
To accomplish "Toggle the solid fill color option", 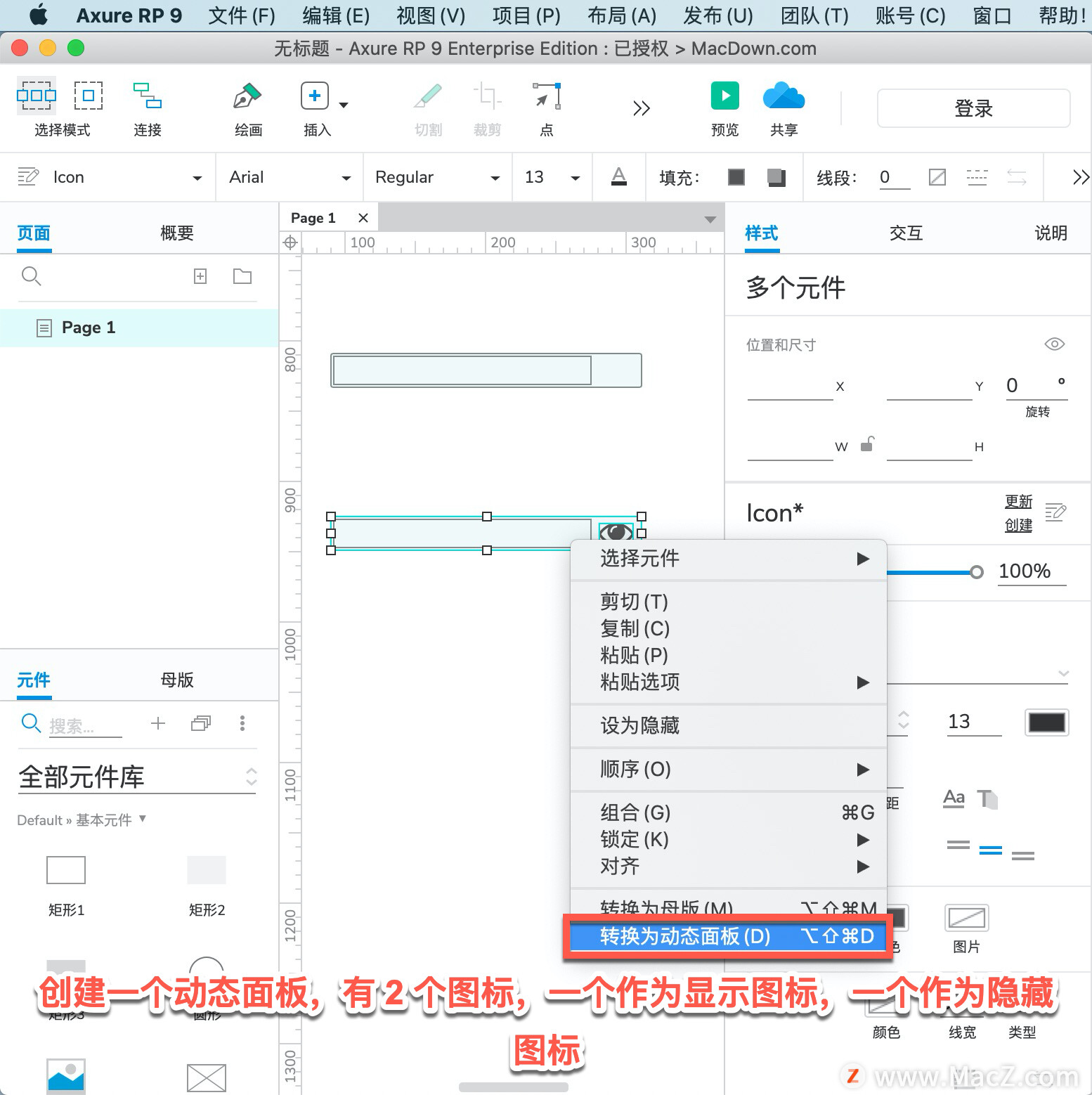I will [736, 176].
